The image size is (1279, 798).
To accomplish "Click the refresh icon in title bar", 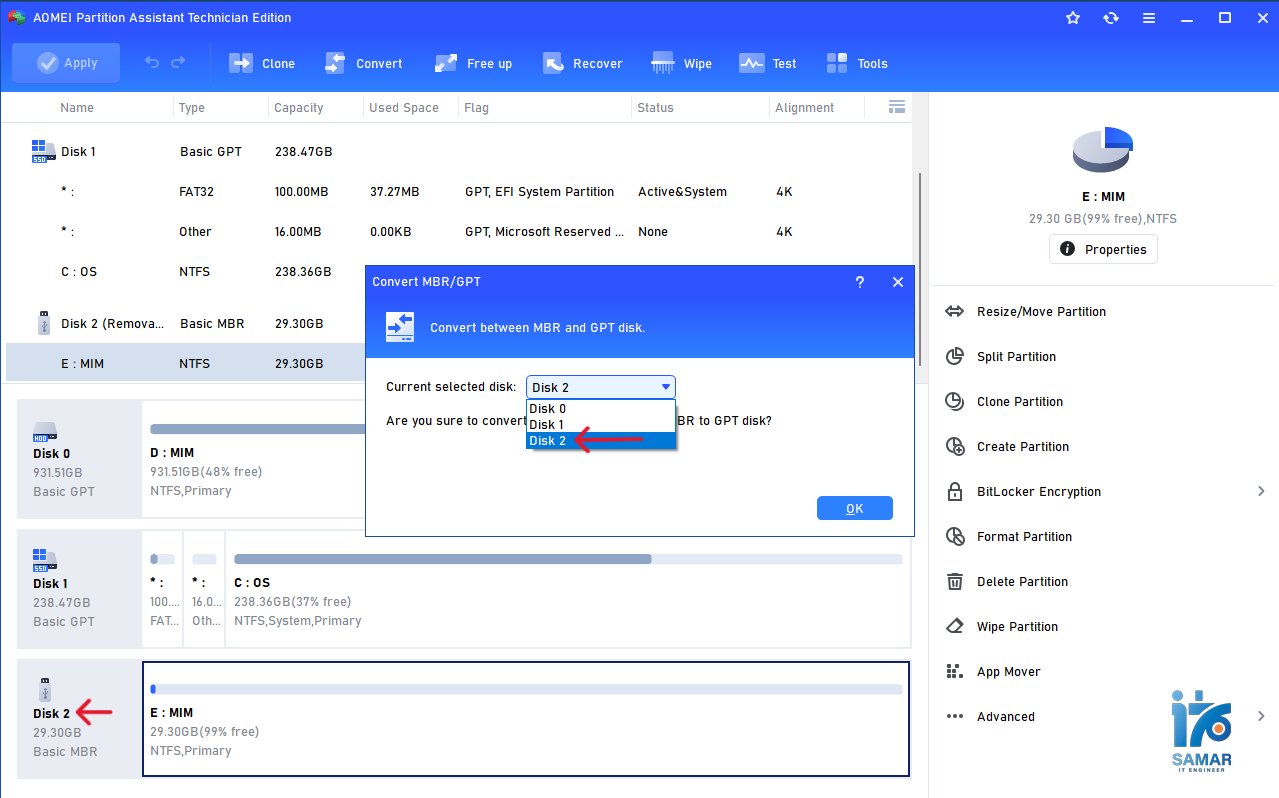I will (x=1110, y=18).
